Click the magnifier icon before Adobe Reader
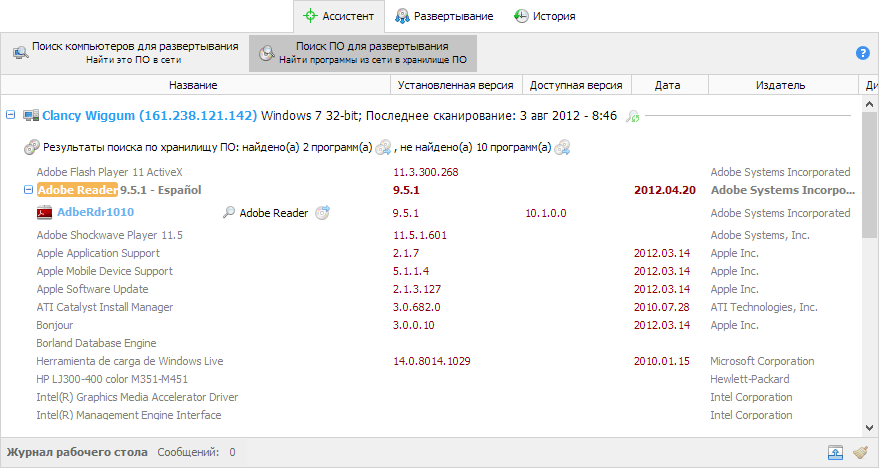This screenshot has width=879, height=468. coord(229,212)
